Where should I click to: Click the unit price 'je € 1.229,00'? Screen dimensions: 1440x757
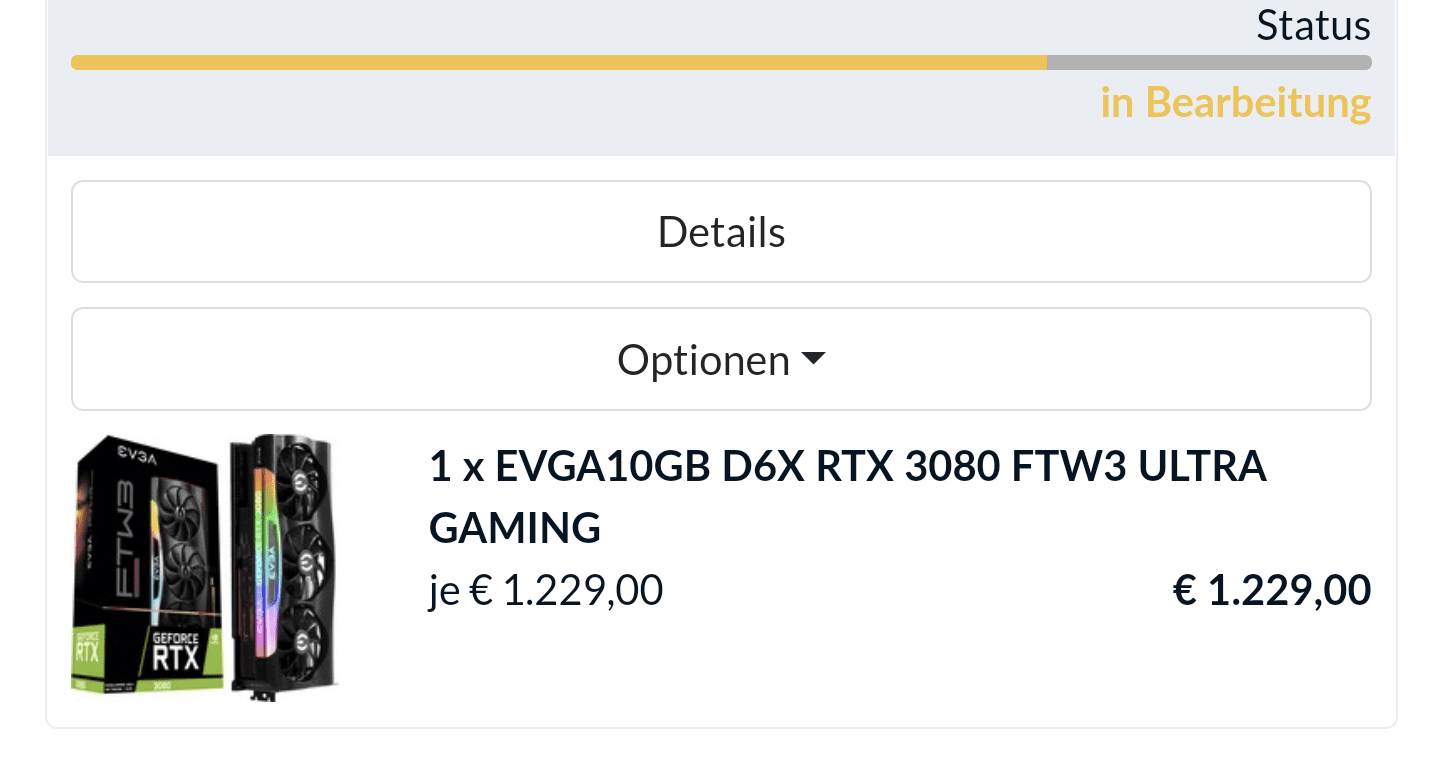546,591
